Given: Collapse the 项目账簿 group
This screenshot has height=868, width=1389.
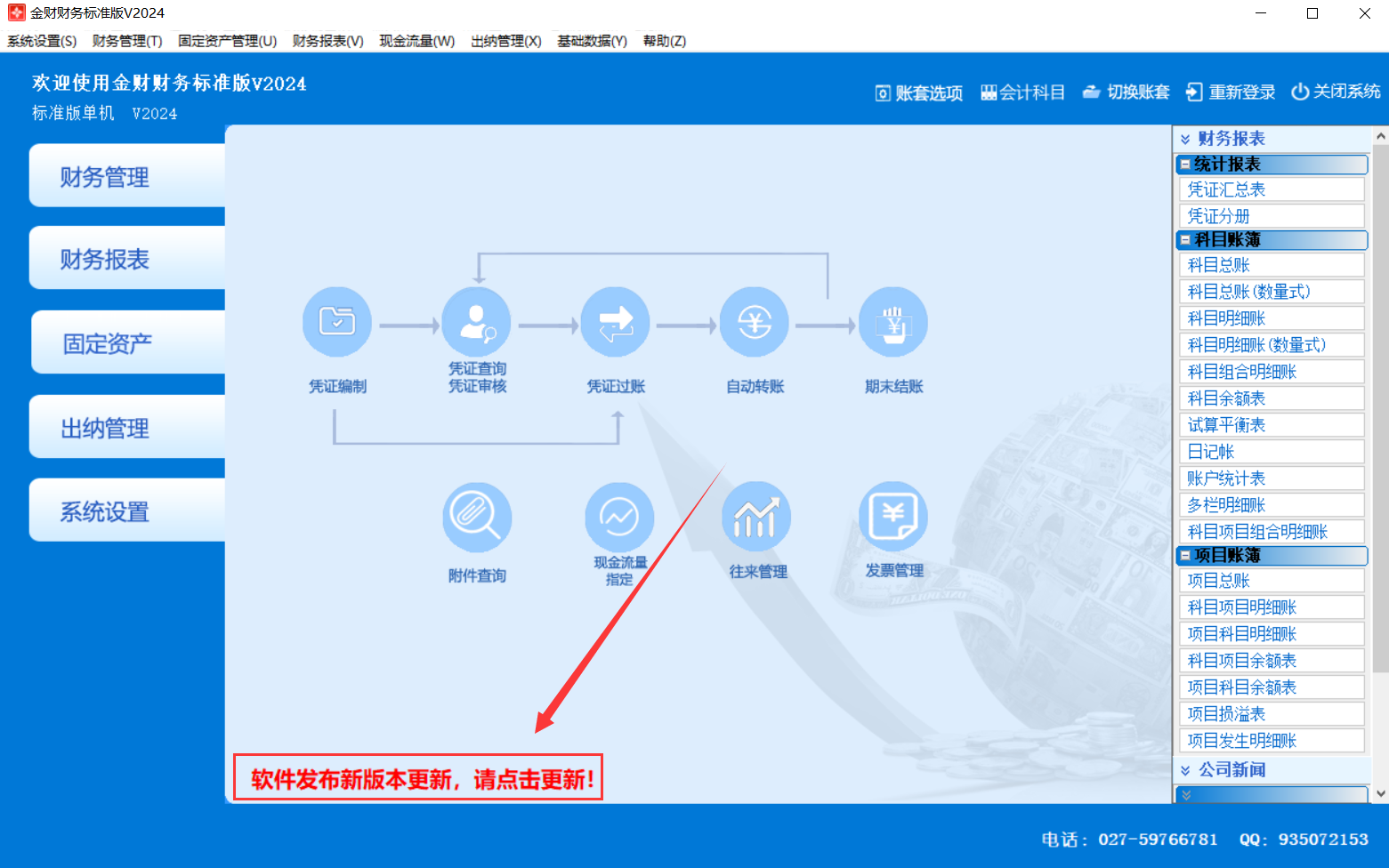Looking at the screenshot, I should (1185, 556).
